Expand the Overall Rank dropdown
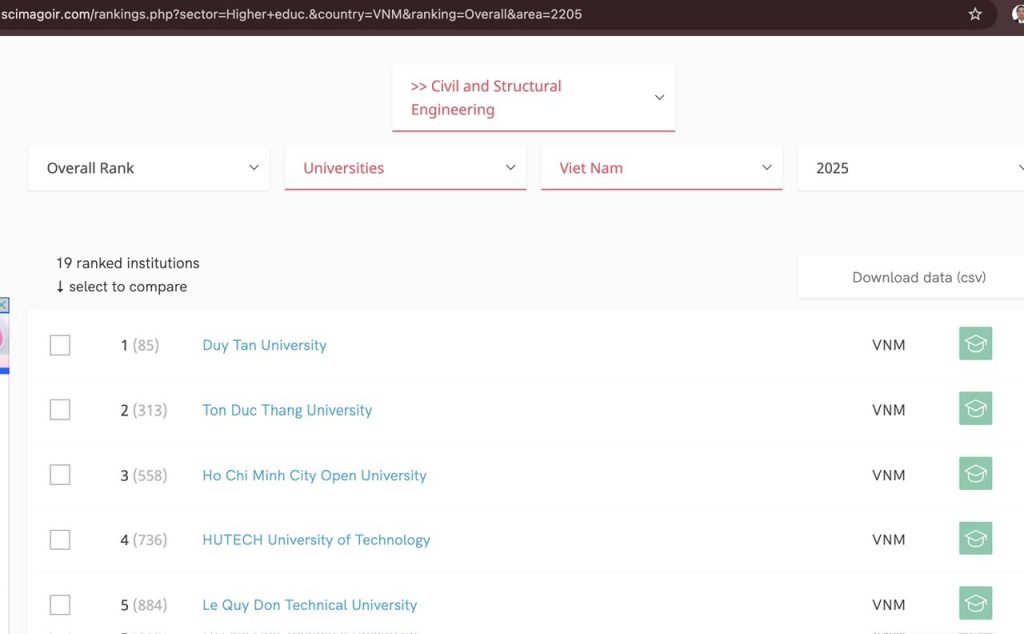Screen dimensions: 1024x634 point(149,168)
